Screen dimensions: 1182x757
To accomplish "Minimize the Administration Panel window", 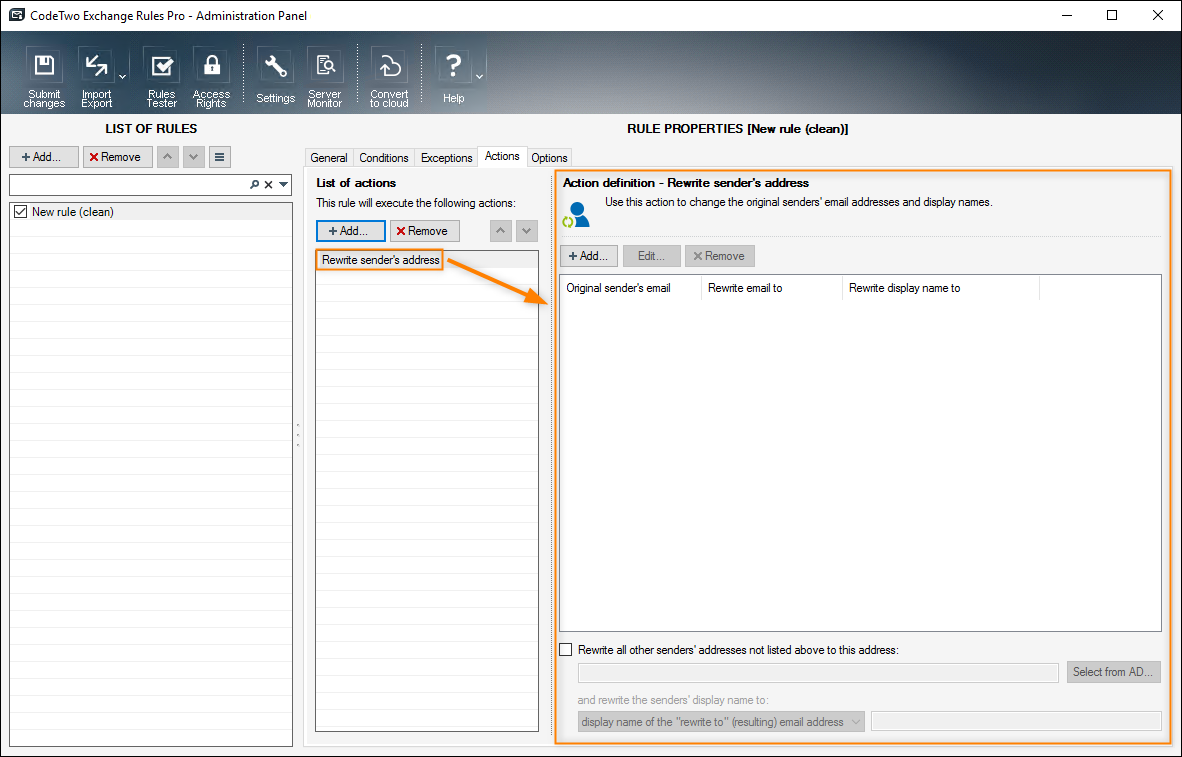I will coord(1066,15).
